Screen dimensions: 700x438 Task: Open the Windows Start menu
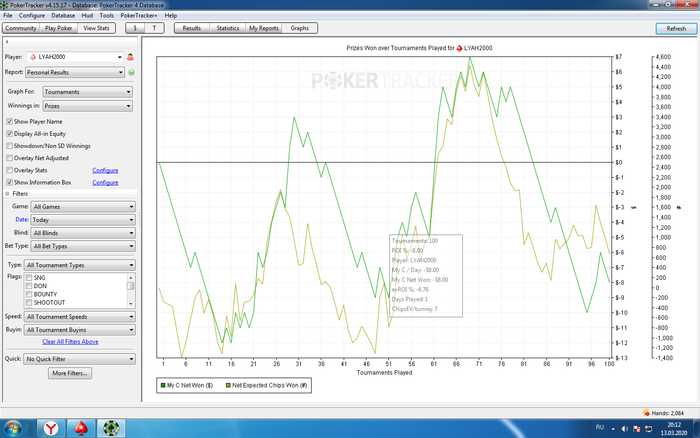(x=14, y=428)
